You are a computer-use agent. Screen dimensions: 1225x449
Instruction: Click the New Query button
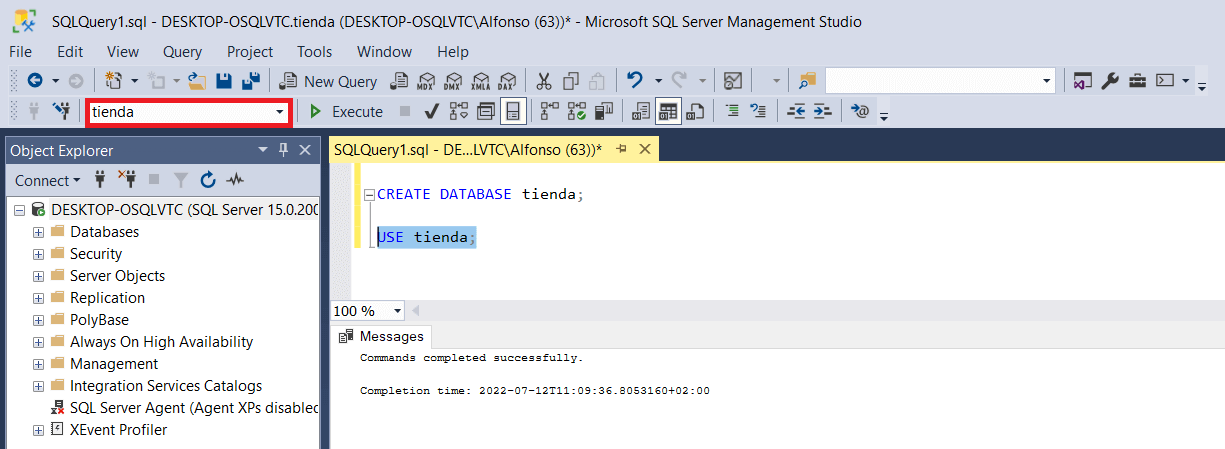(328, 81)
